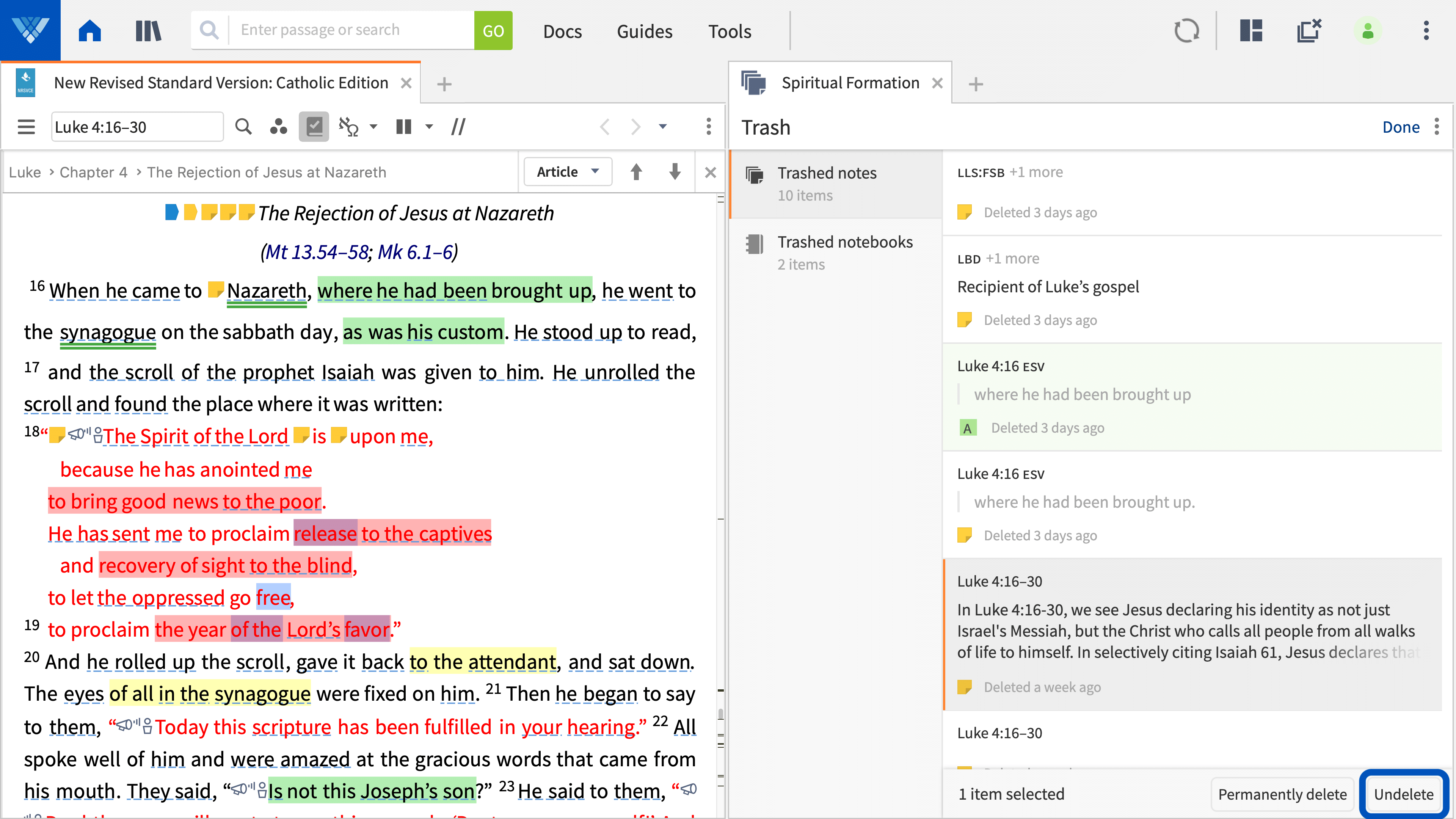
Task: Search inside the NRSV resource
Action: (x=243, y=127)
